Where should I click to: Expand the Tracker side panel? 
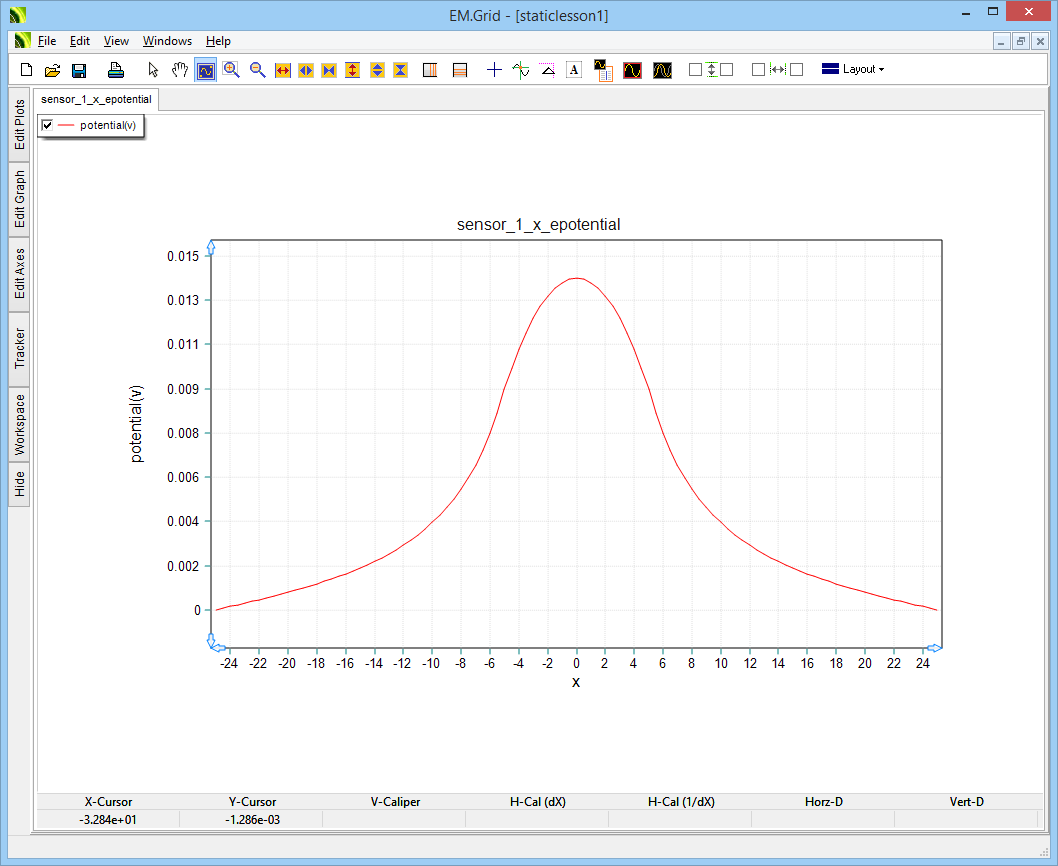[20, 348]
